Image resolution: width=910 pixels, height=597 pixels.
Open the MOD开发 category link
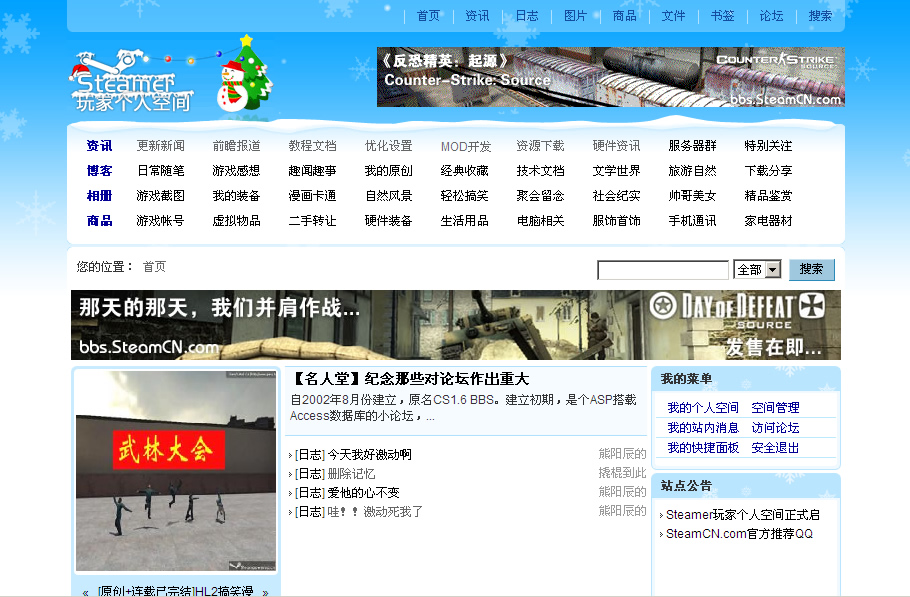coord(465,146)
